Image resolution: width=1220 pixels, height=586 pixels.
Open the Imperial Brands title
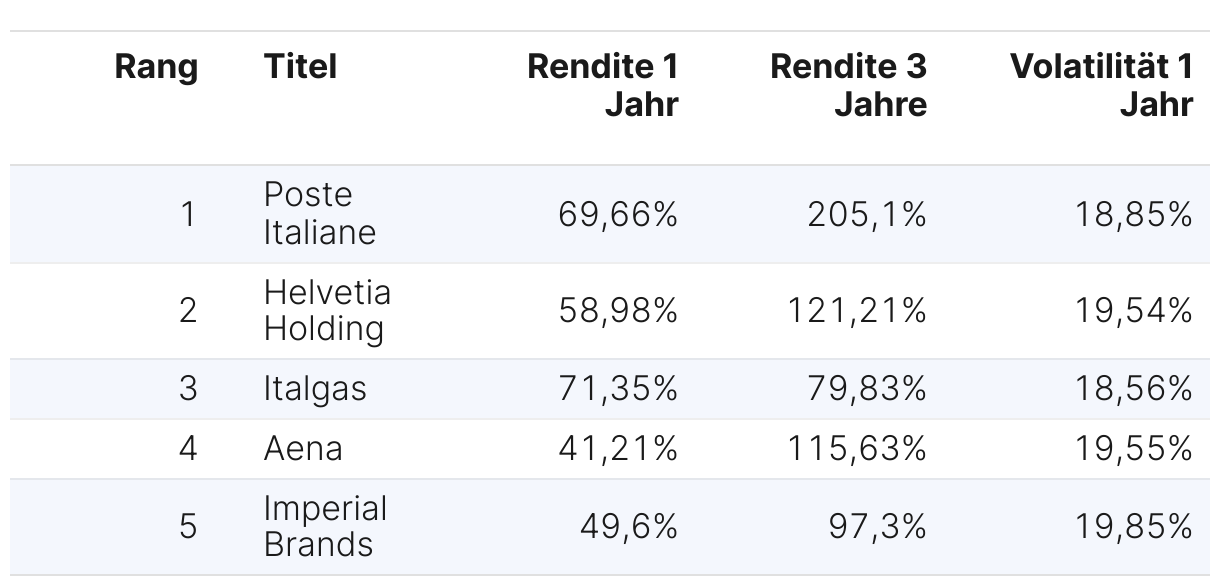tap(325, 526)
